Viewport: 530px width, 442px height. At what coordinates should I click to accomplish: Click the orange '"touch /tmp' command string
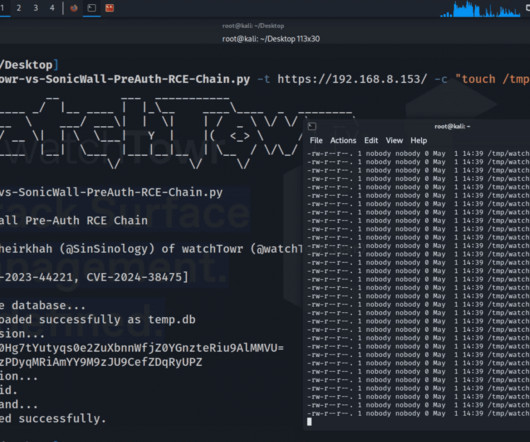(x=492, y=79)
